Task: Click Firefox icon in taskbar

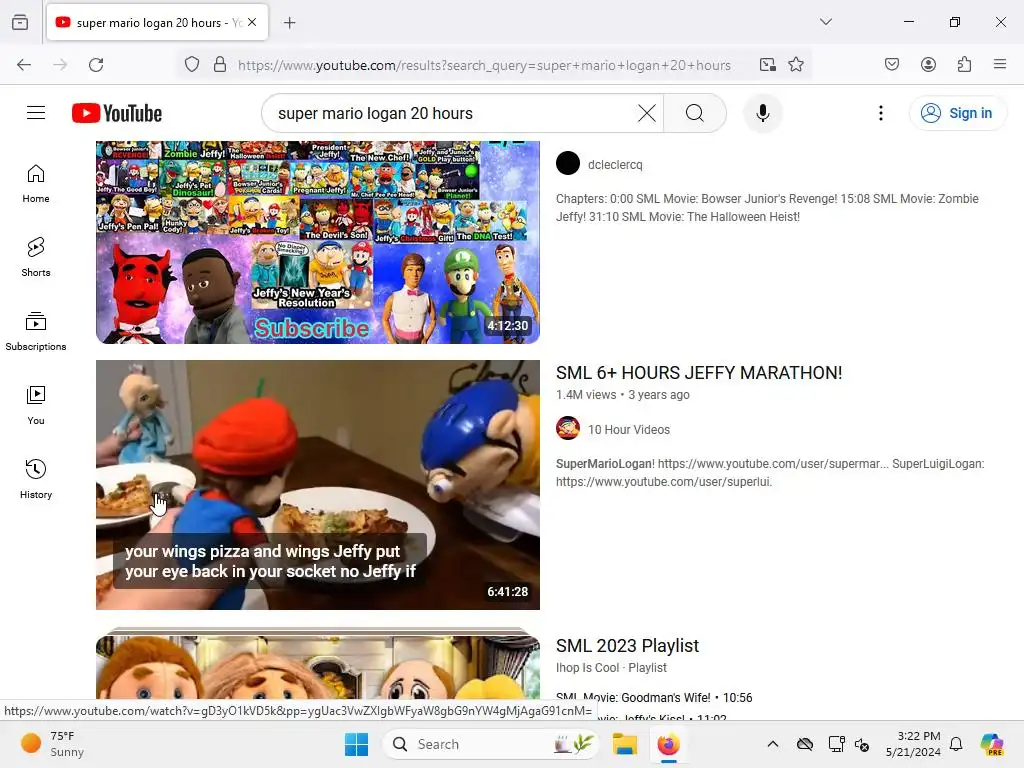Action: (668, 744)
